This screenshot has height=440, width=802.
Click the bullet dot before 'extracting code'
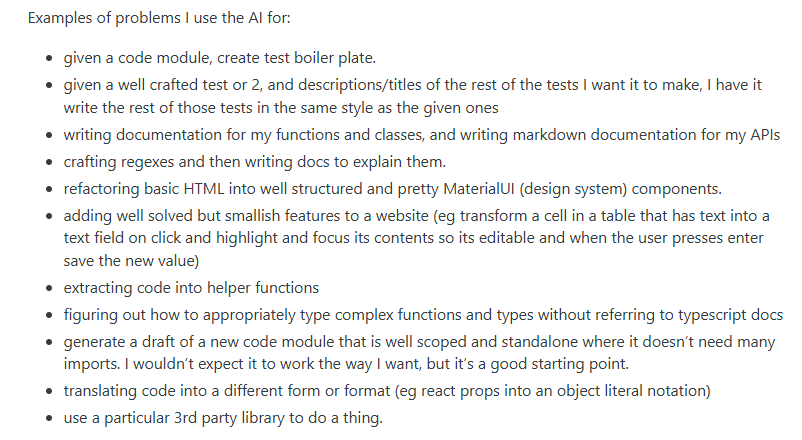coord(50,288)
